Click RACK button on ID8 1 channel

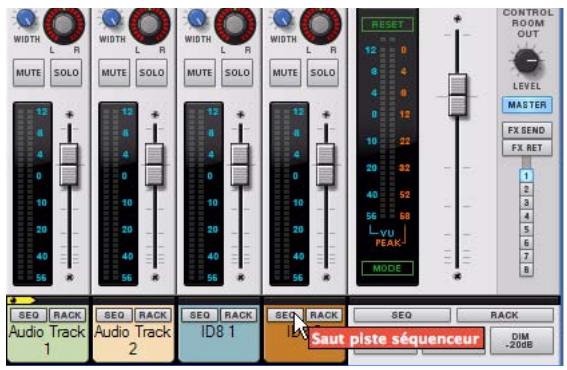coord(238,315)
